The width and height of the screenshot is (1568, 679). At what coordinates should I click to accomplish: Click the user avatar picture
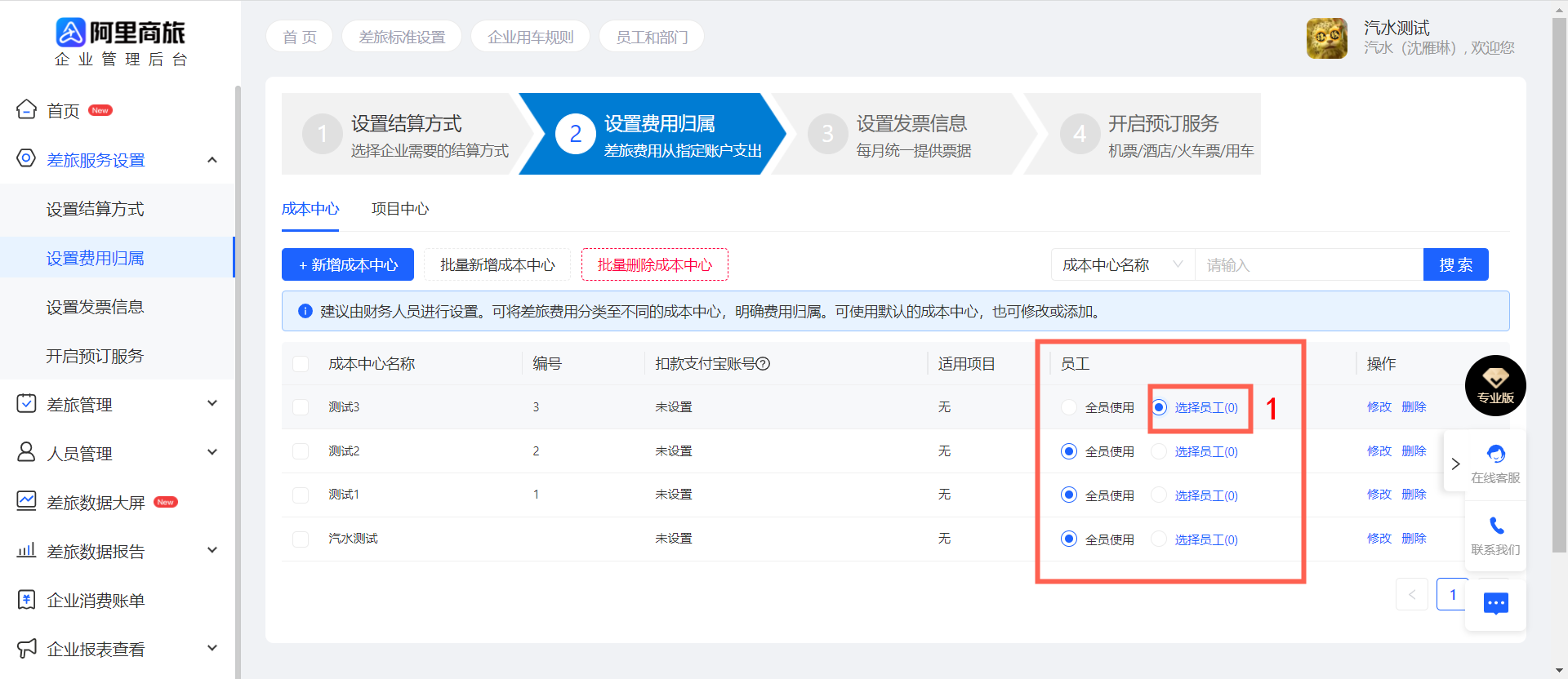[1327, 38]
